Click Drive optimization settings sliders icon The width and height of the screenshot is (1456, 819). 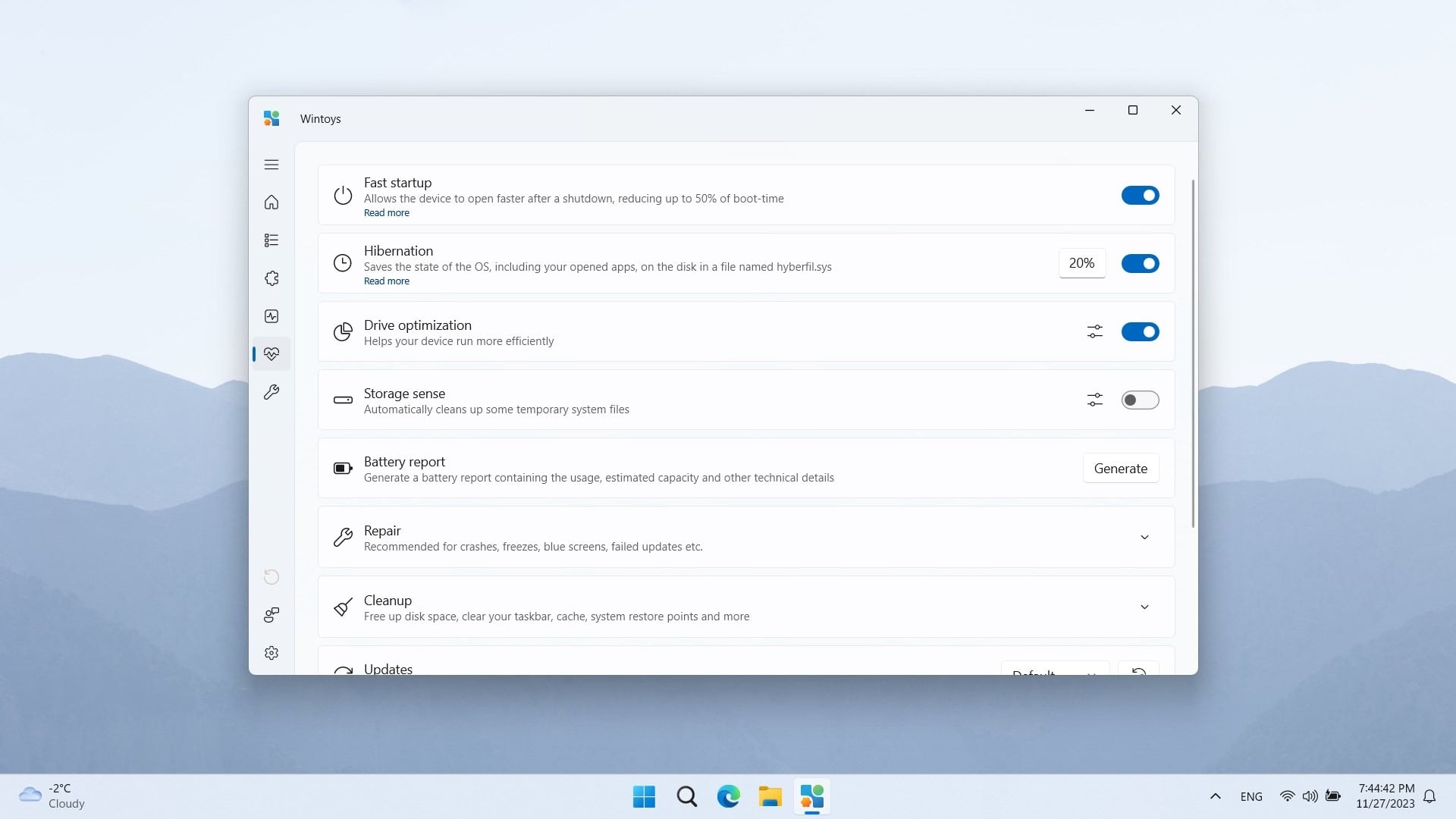tap(1094, 331)
